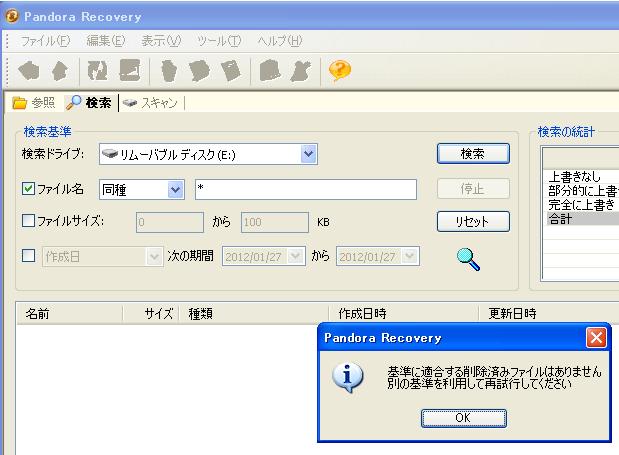The width and height of the screenshot is (619, 455).
Task: Click the info icon in the dialog
Action: (x=347, y=378)
